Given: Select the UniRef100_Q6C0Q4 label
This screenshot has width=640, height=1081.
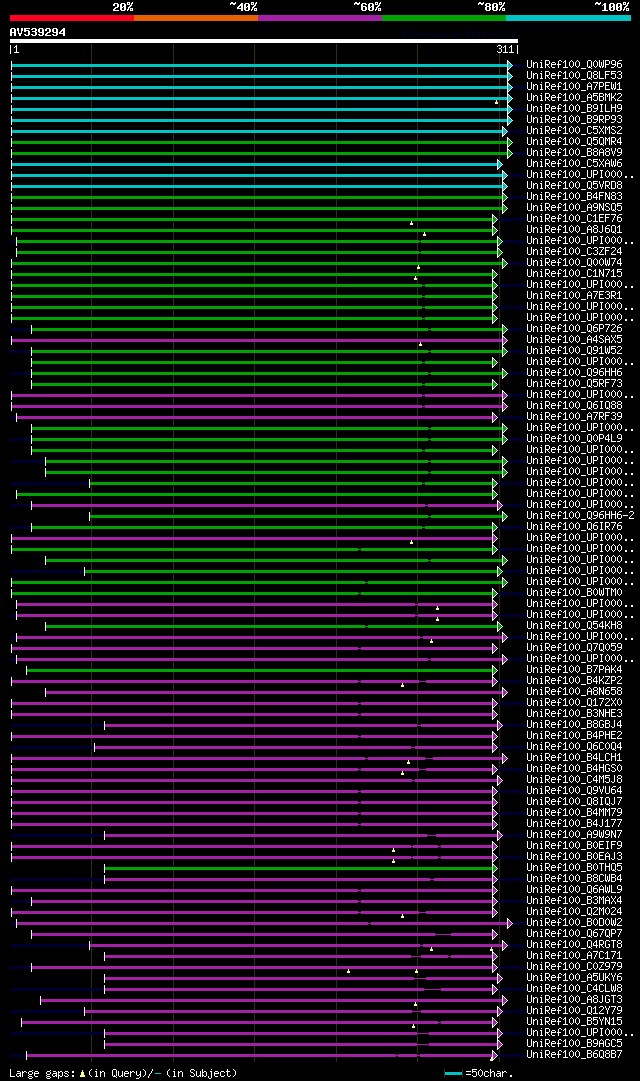Looking at the screenshot, I should 574,747.
